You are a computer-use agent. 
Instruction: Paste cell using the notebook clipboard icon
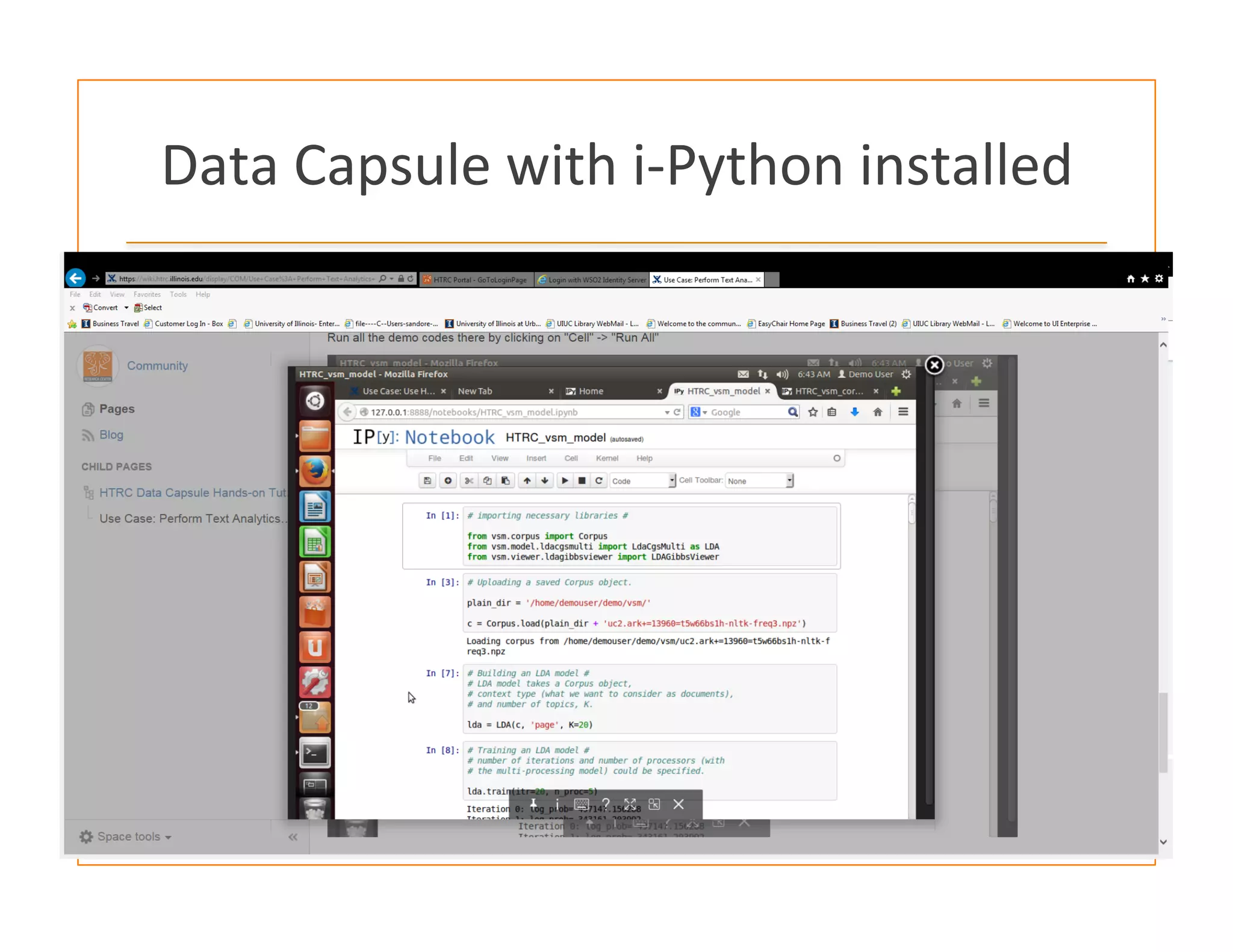(x=506, y=481)
